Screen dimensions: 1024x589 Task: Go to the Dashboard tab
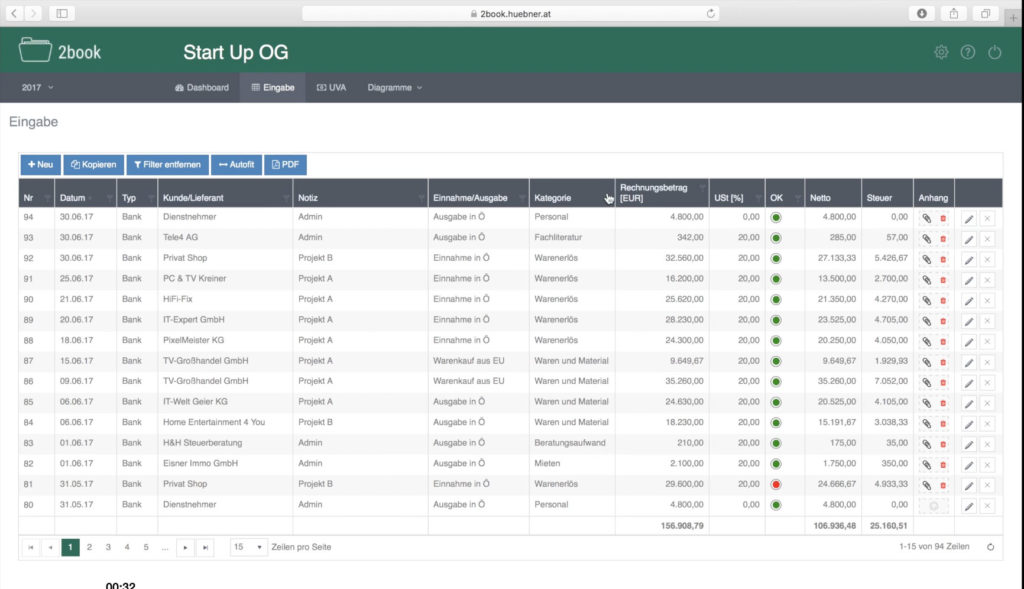202,88
